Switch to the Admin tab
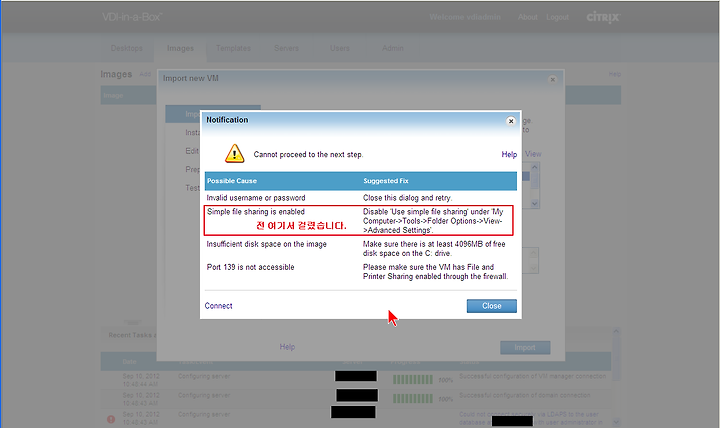The image size is (720, 428). click(x=393, y=48)
